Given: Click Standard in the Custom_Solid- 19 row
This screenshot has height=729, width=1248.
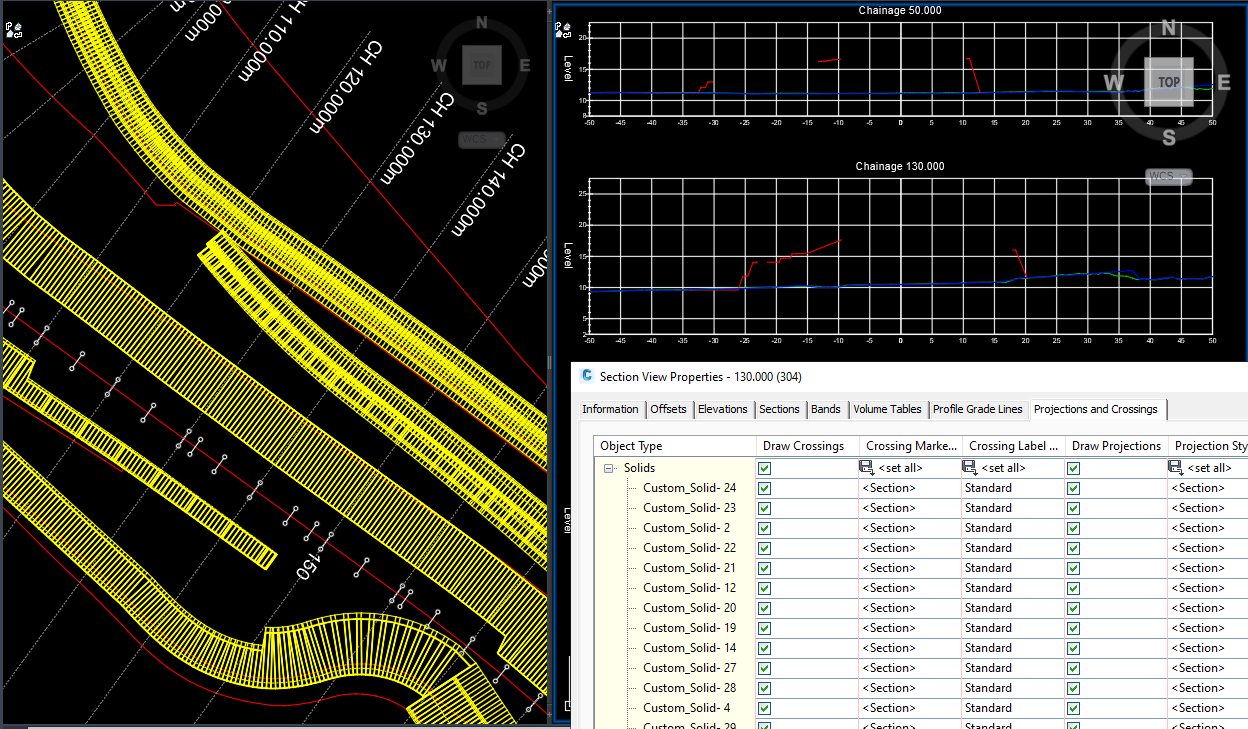Looking at the screenshot, I should click(988, 628).
